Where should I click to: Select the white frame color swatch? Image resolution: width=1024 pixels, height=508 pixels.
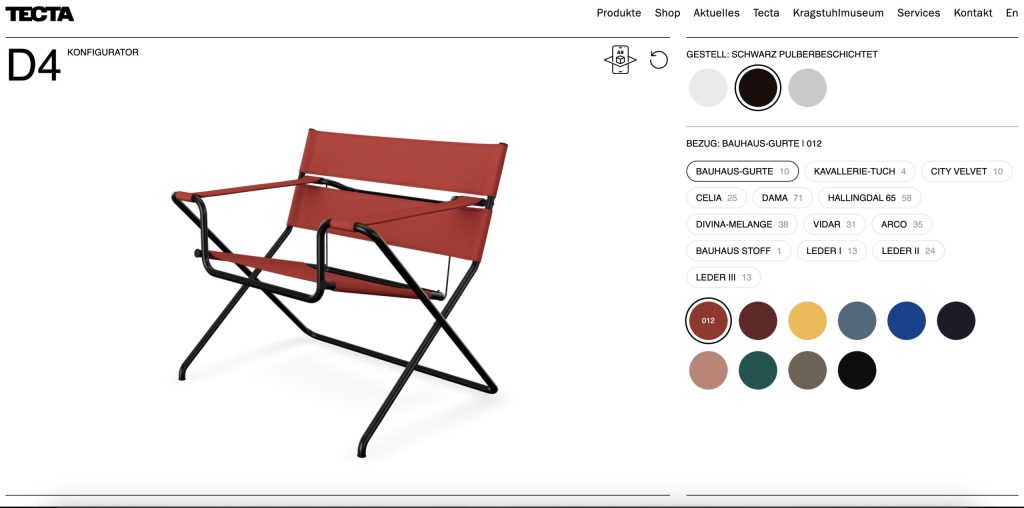708,87
